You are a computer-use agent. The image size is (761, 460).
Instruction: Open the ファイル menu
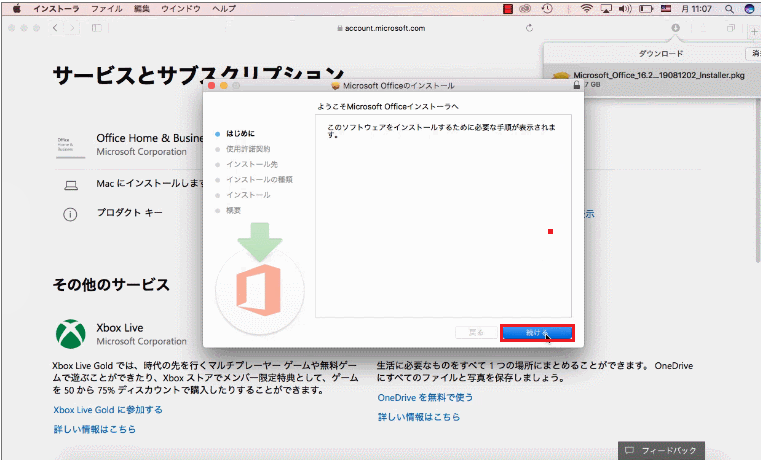[107, 9]
